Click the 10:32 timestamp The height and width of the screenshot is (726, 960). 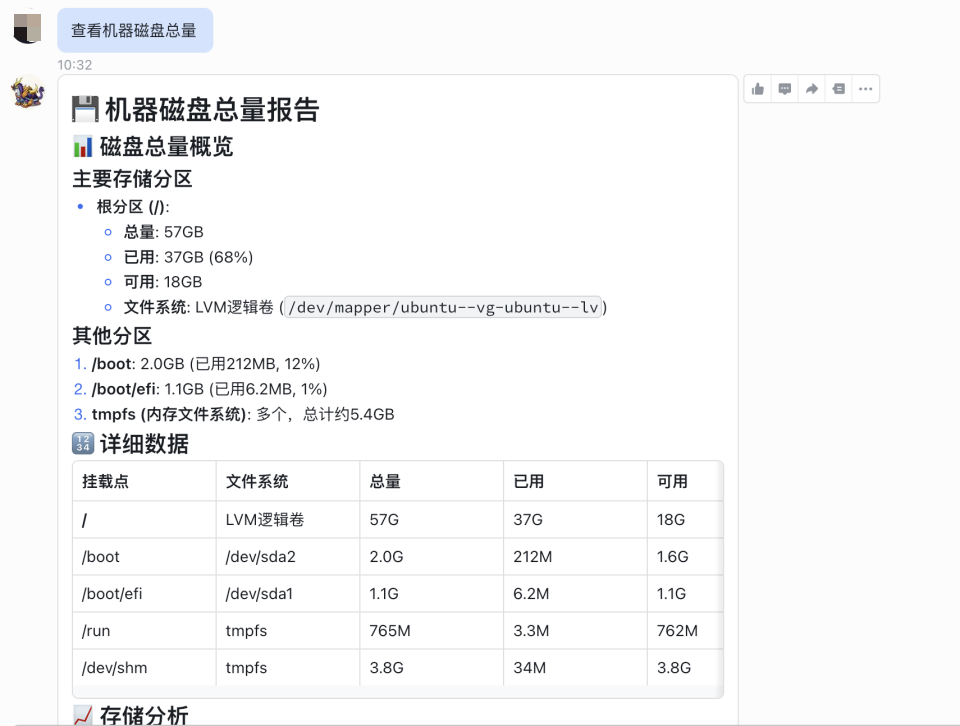pos(75,65)
